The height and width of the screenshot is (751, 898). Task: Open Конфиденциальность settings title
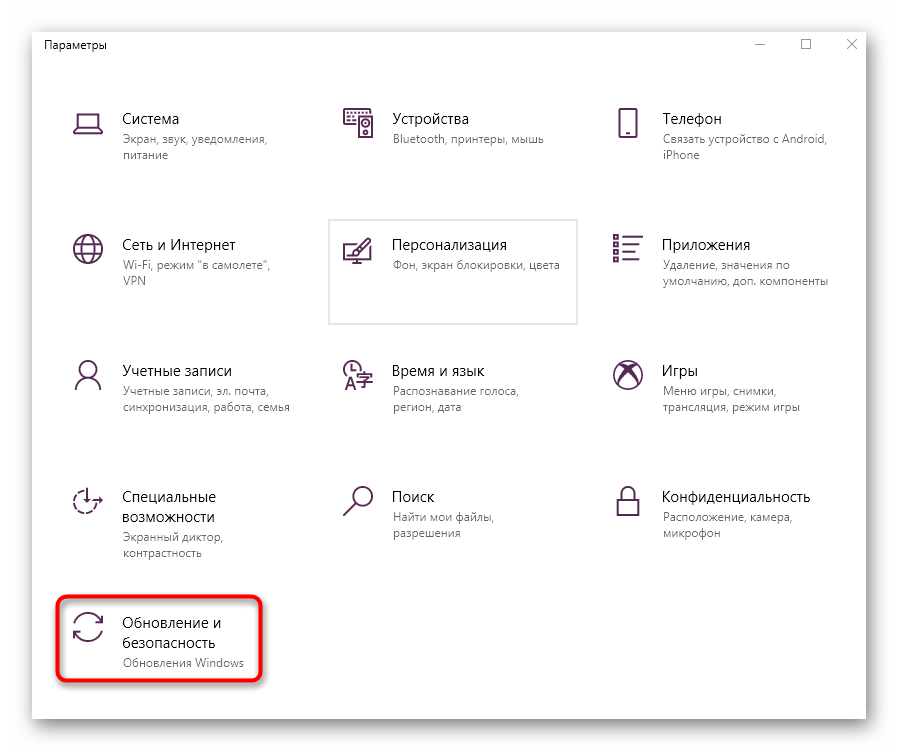click(735, 497)
